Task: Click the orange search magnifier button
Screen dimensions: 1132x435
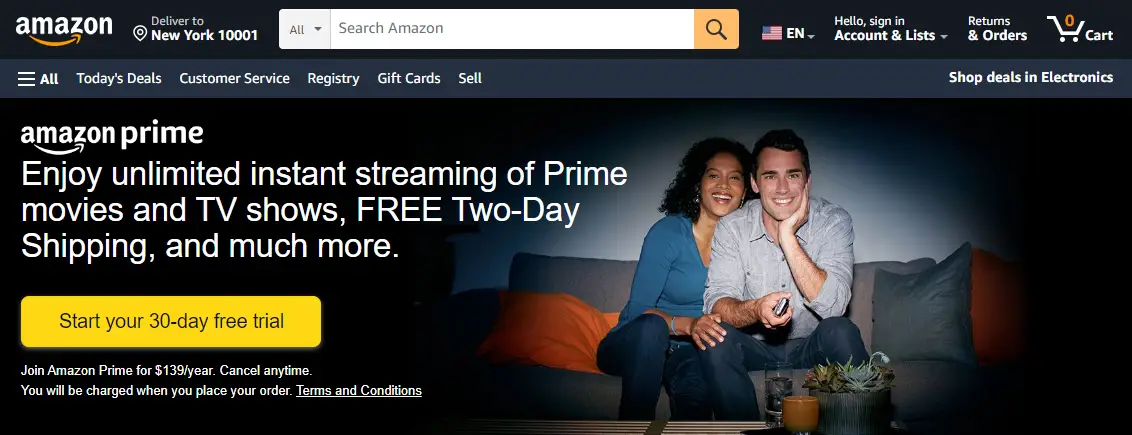Action: coord(716,29)
